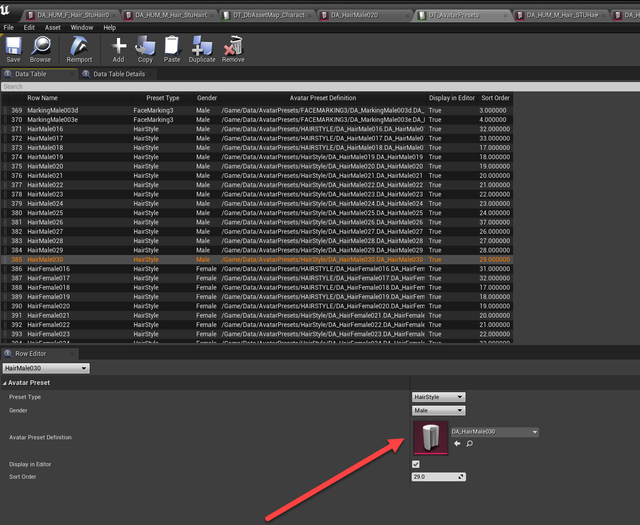Sort by the Avatar Preset Definition column header
This screenshot has height=525, width=640.
click(323, 98)
